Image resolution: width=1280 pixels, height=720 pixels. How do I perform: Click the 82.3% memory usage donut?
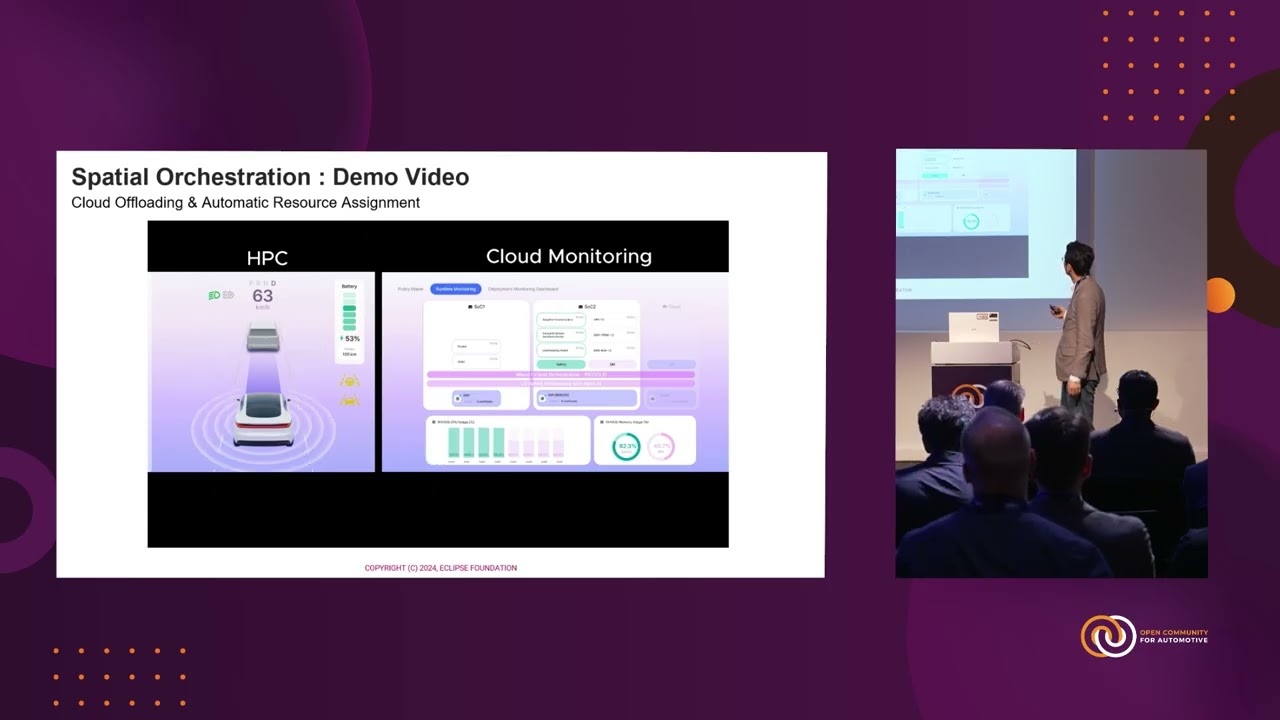[627, 446]
